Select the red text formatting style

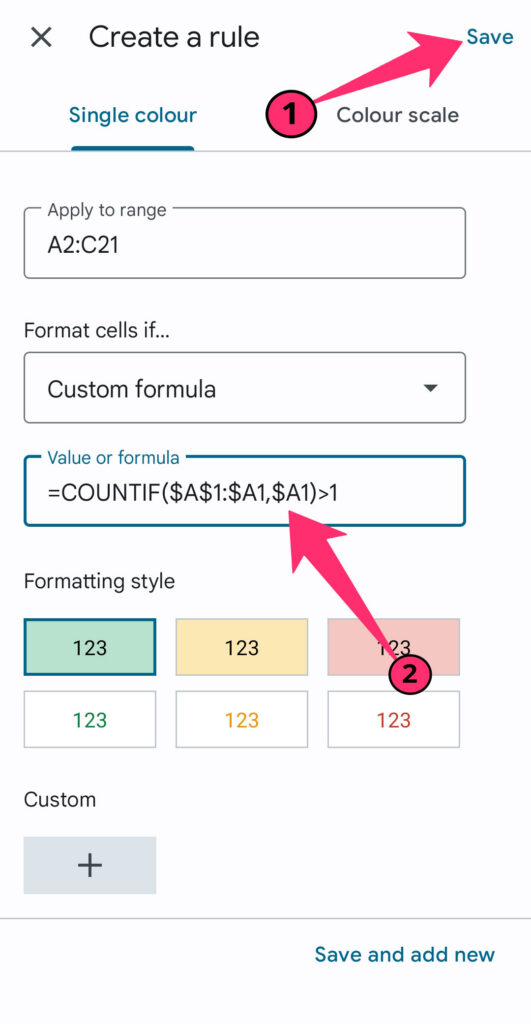click(394, 720)
